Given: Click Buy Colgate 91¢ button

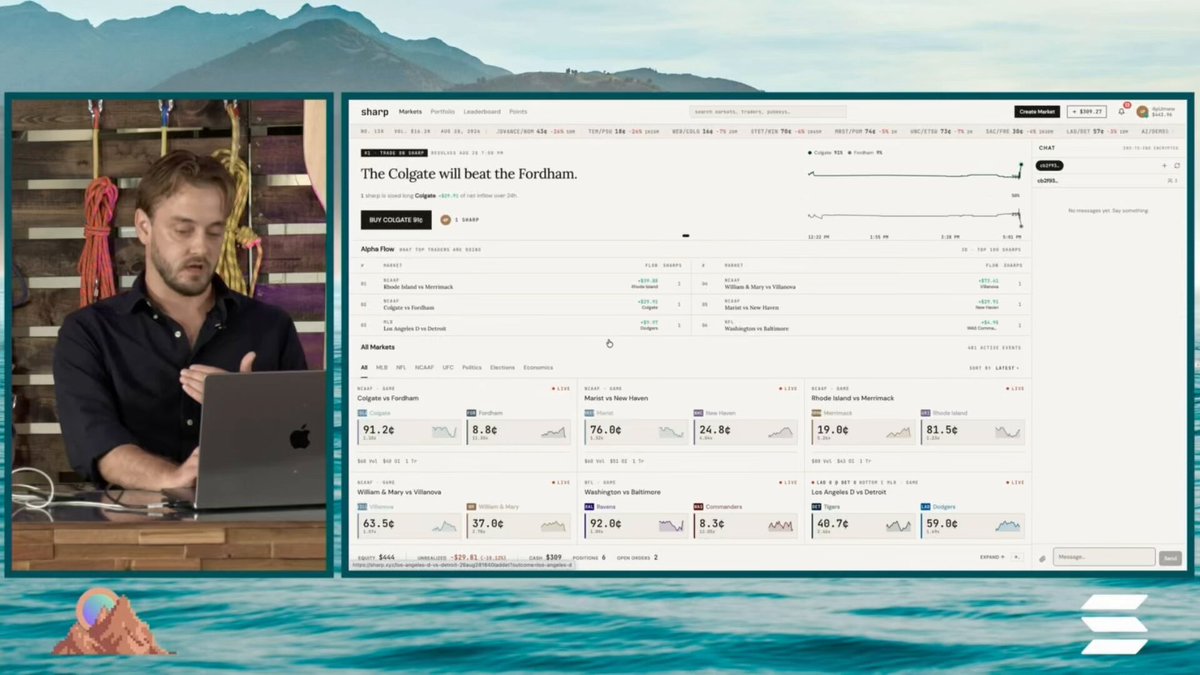Looking at the screenshot, I should [396, 220].
